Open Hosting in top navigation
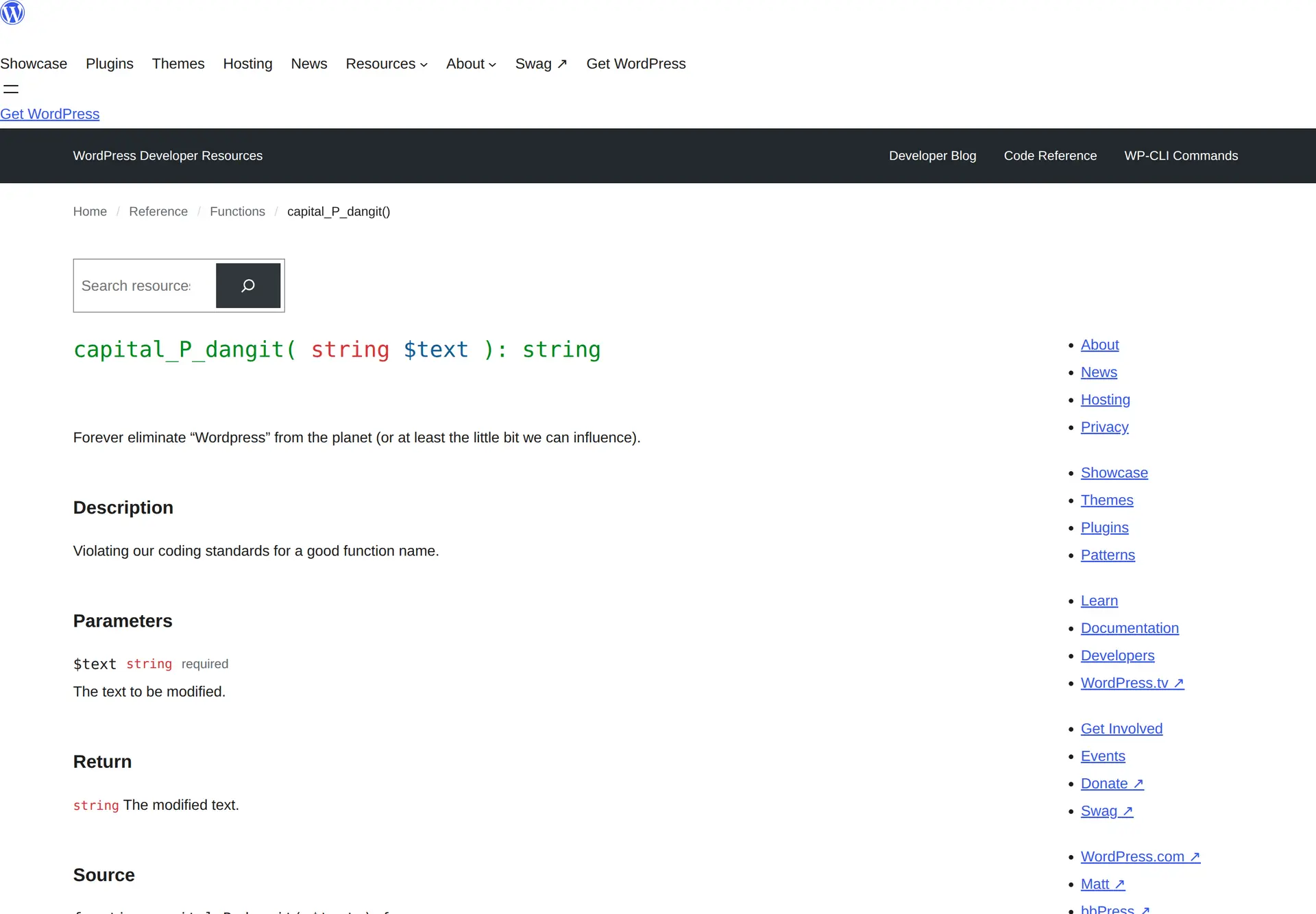Screen dimensions: 1316x914 [247, 64]
